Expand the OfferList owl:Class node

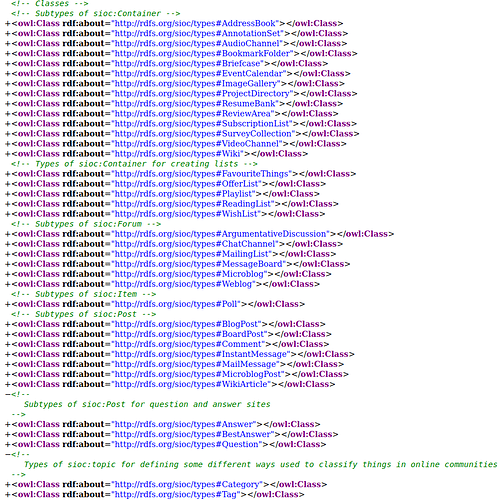coord(8,184)
